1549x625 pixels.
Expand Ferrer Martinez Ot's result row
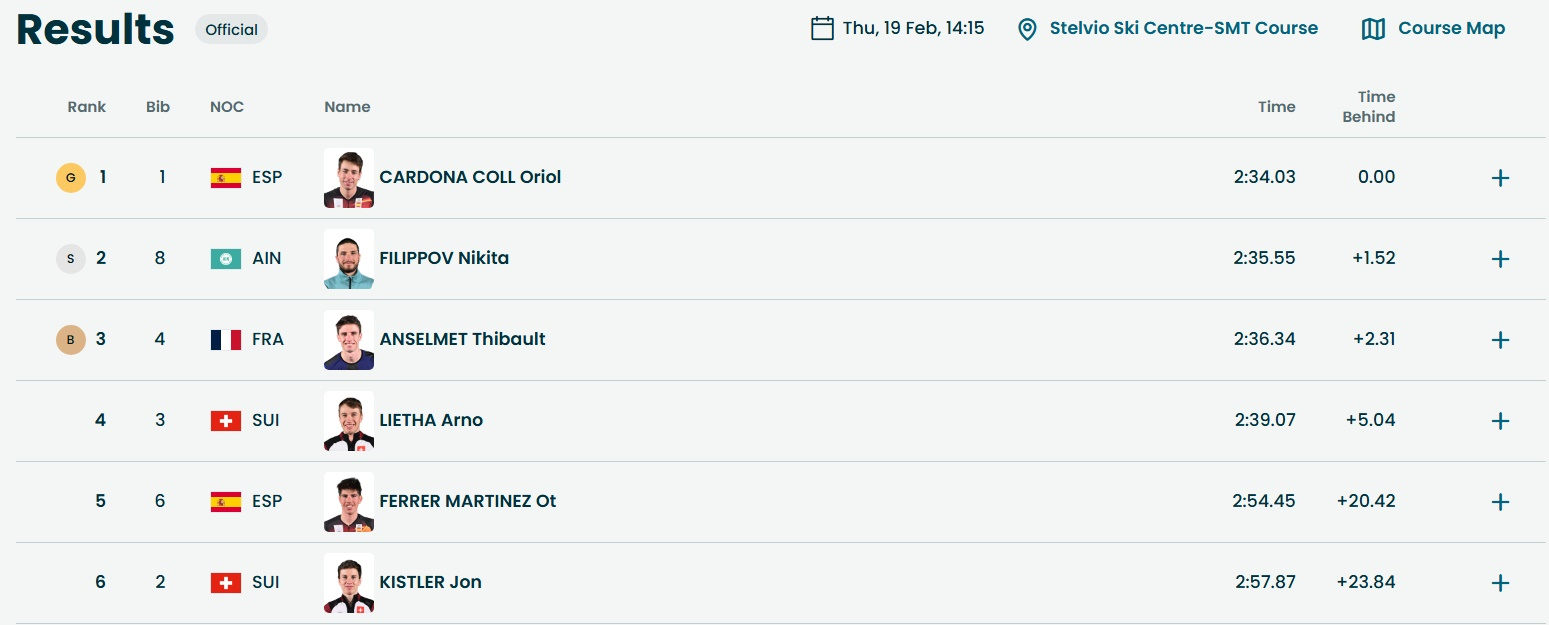pyautogui.click(x=1500, y=502)
